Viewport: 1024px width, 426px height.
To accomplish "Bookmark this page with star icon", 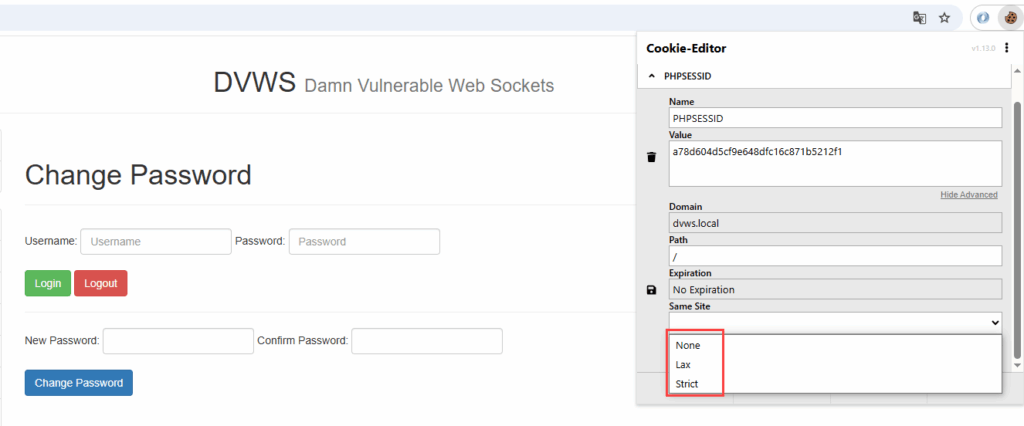I will point(944,18).
